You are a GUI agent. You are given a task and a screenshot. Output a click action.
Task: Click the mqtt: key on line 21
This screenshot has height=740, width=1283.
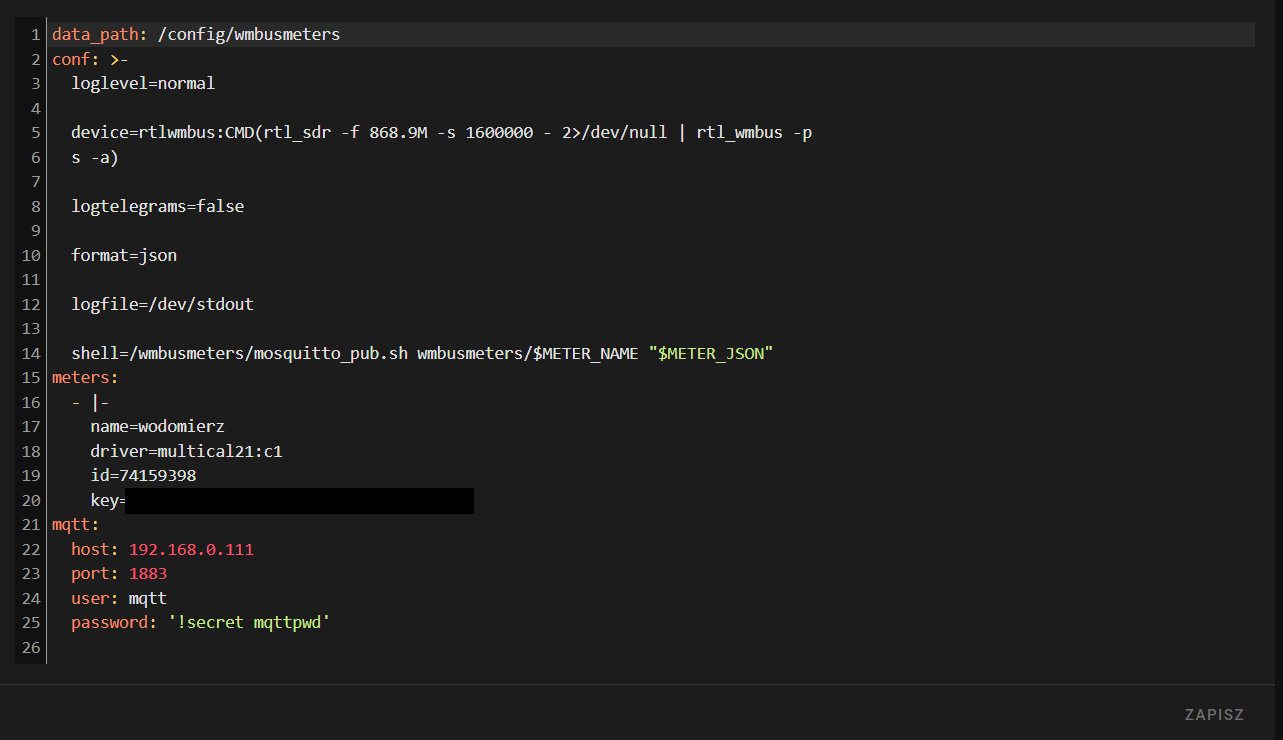(x=76, y=524)
